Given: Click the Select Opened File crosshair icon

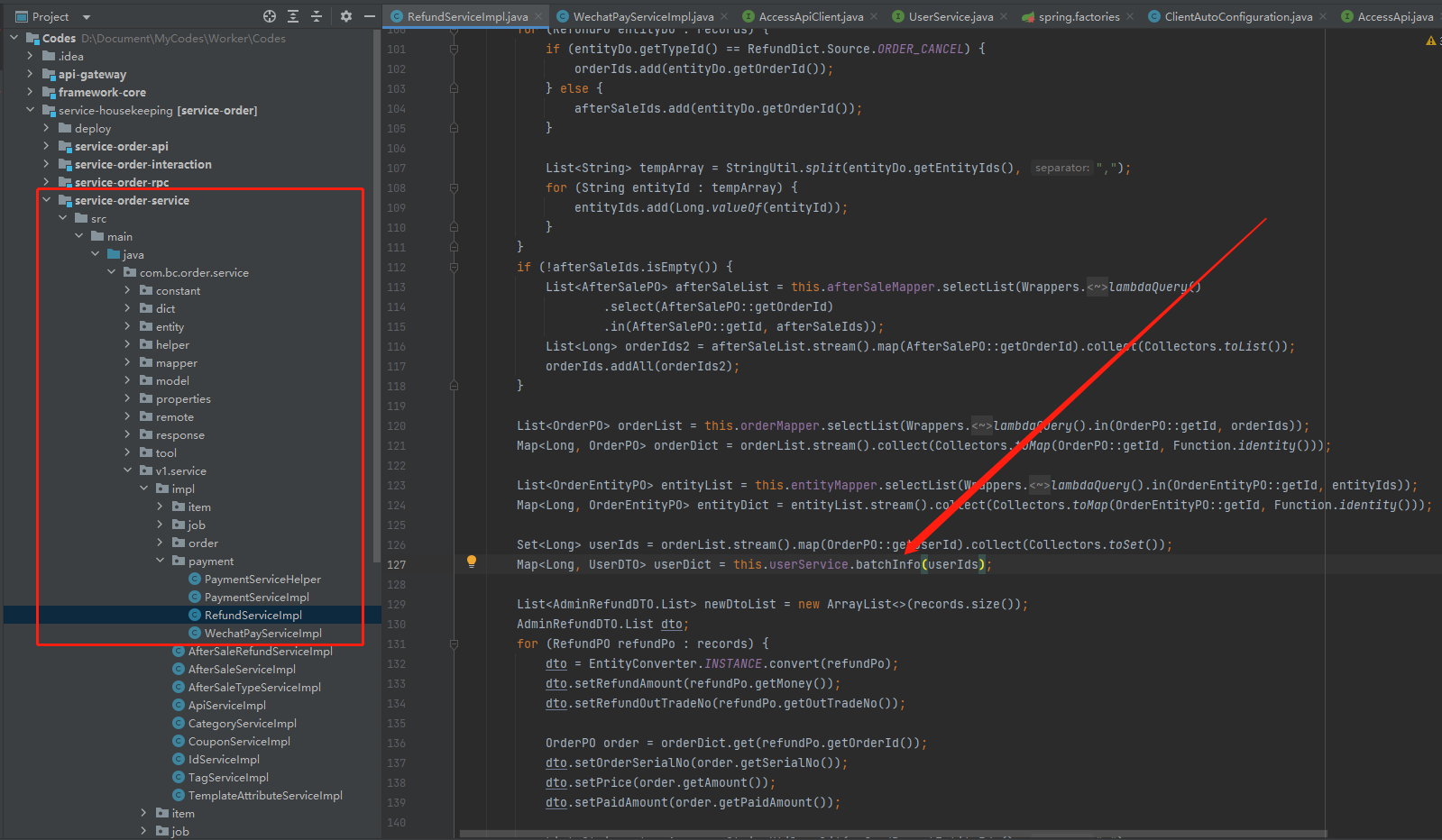Looking at the screenshot, I should [269, 16].
